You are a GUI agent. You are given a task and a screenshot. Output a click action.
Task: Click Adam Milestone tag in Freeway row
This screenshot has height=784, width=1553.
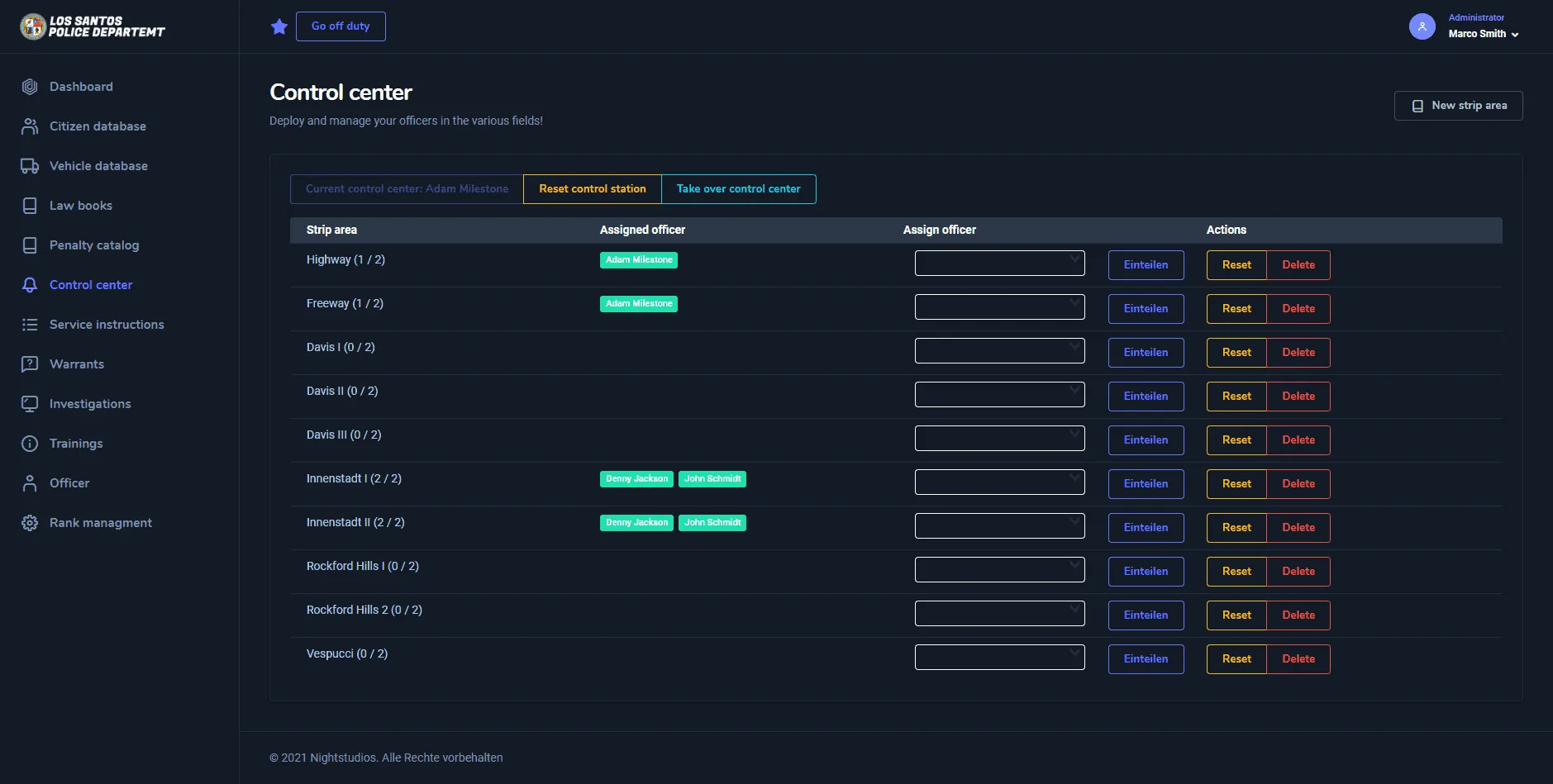638,304
